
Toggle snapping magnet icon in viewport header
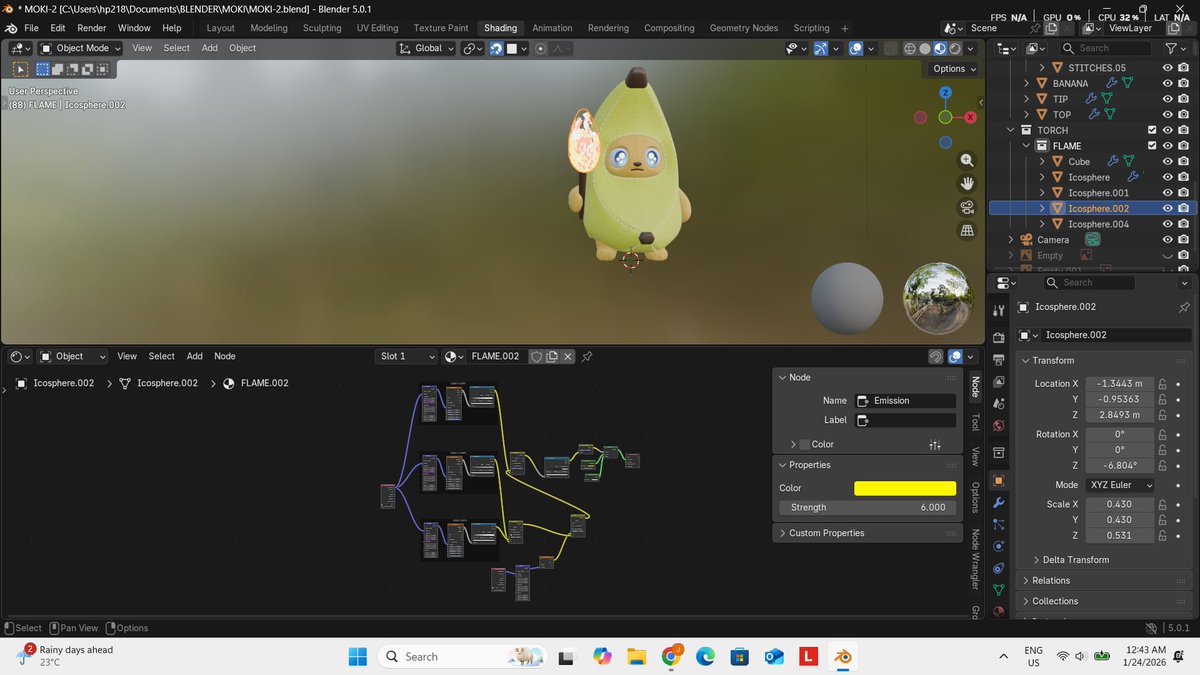pos(496,48)
